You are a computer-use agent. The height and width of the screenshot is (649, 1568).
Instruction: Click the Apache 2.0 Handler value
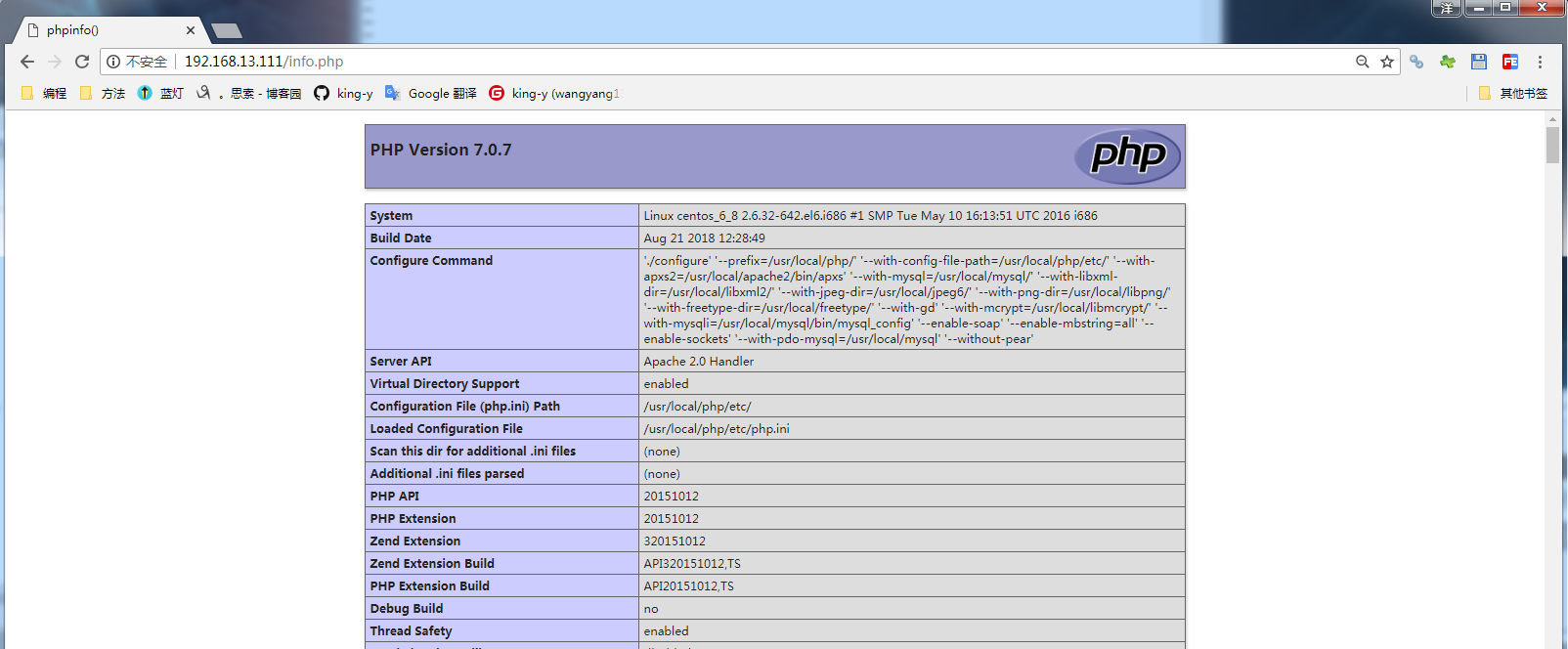(x=699, y=361)
